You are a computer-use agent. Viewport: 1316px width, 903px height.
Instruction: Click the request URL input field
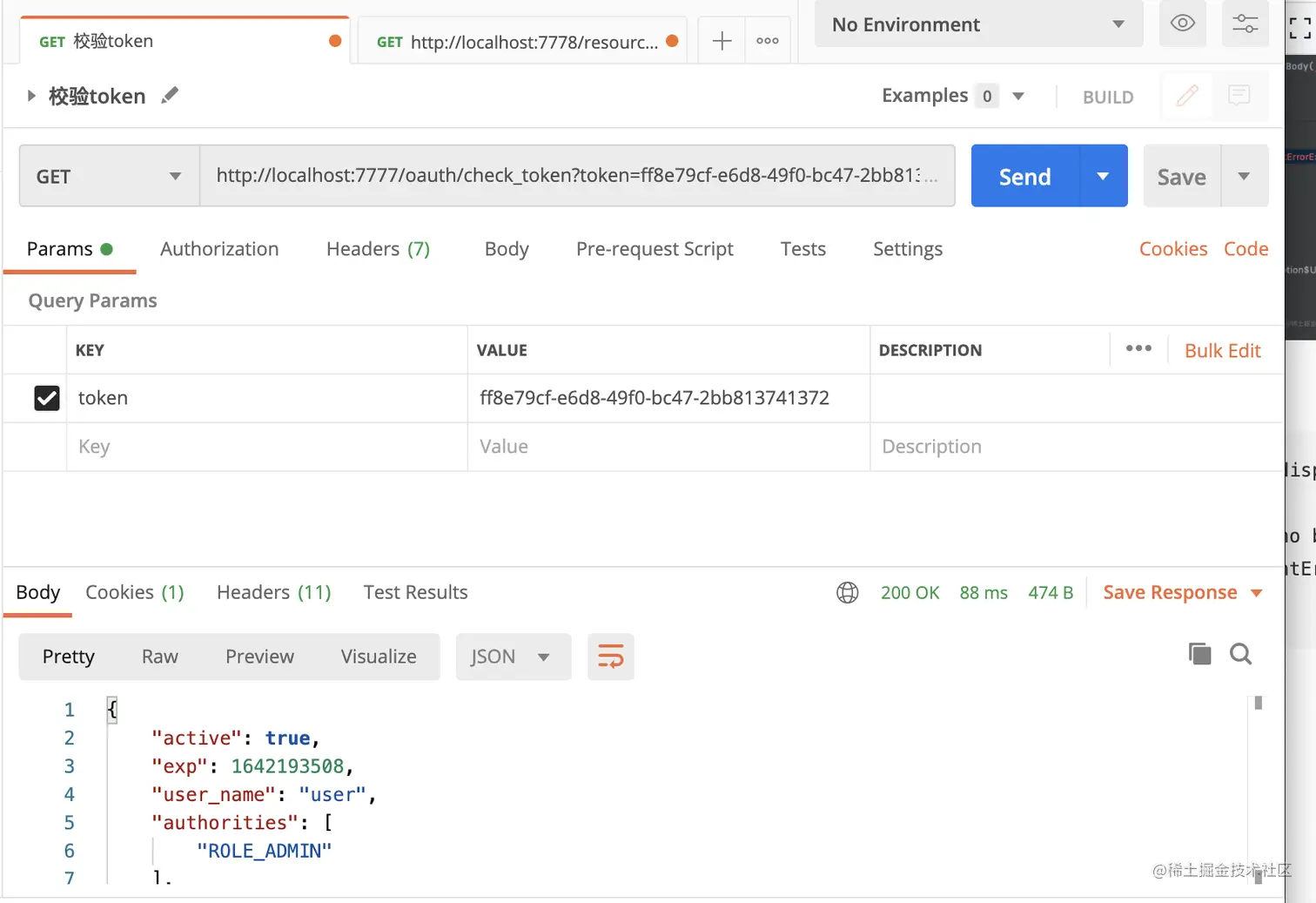(x=574, y=176)
